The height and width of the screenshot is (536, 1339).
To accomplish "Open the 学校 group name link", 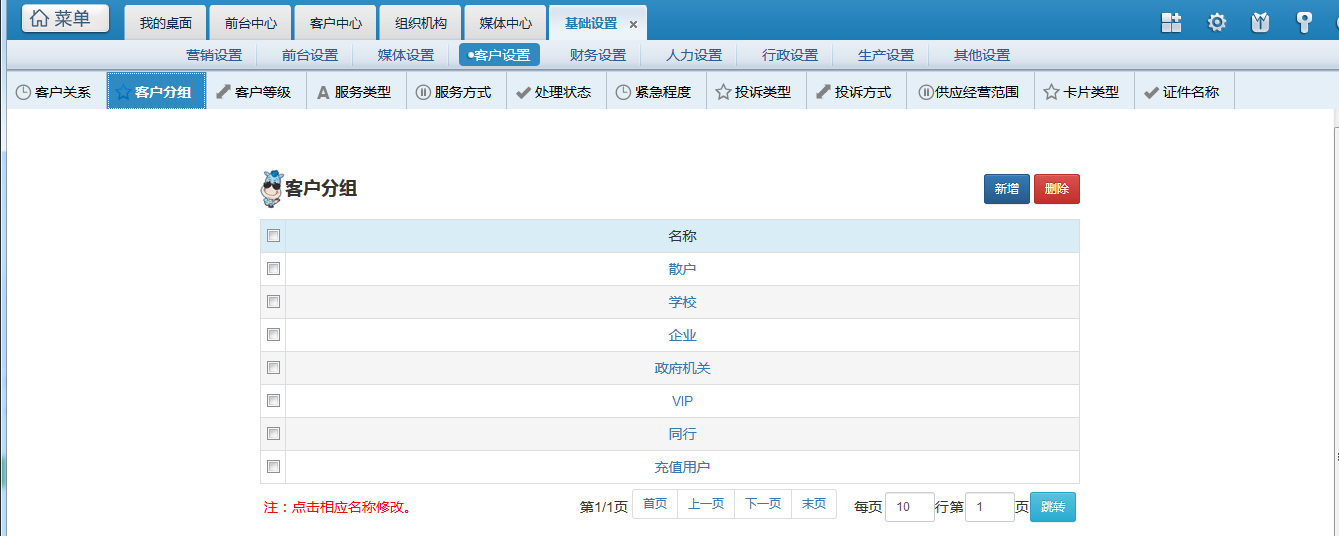I will pos(682,302).
